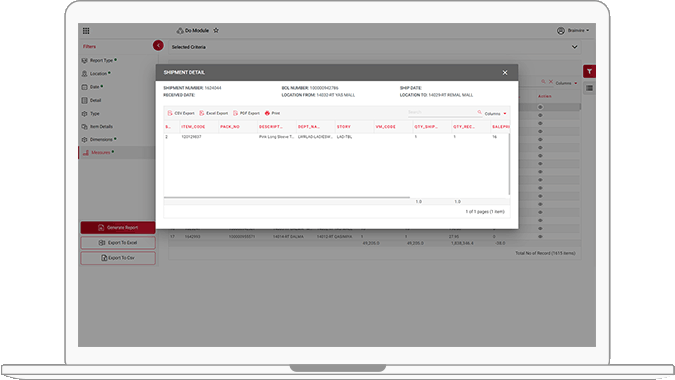Screen dimensions: 675x380
Task: Expand the Selected Criteria panel chevron
Action: (x=574, y=47)
